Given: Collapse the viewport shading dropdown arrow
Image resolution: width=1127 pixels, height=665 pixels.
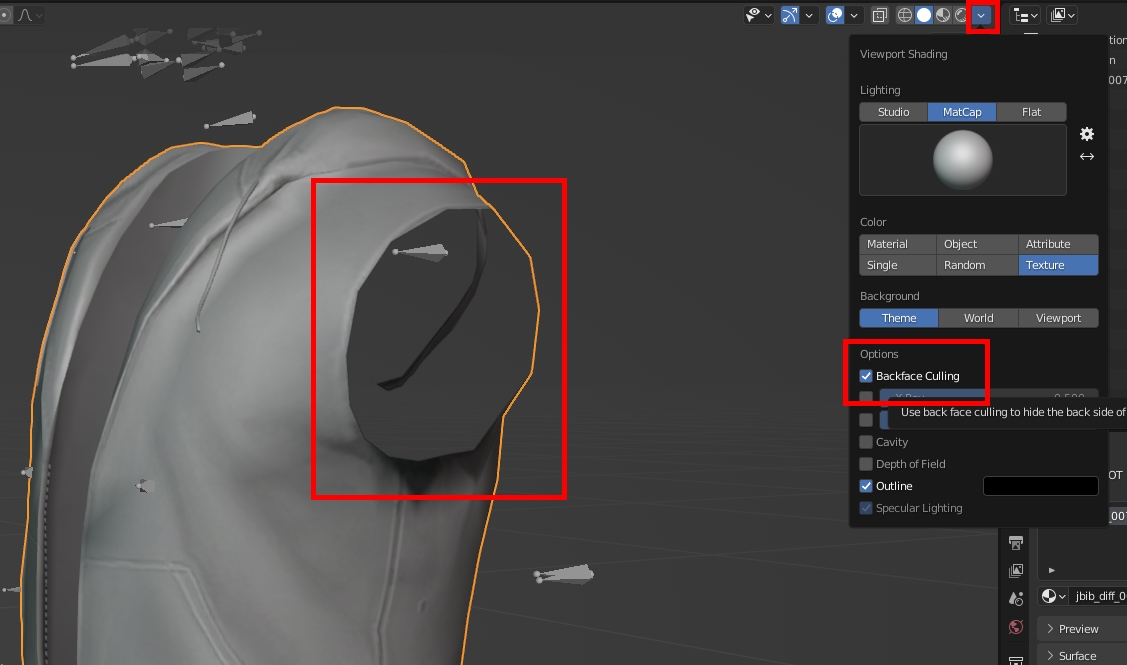Looking at the screenshot, I should 982,15.
